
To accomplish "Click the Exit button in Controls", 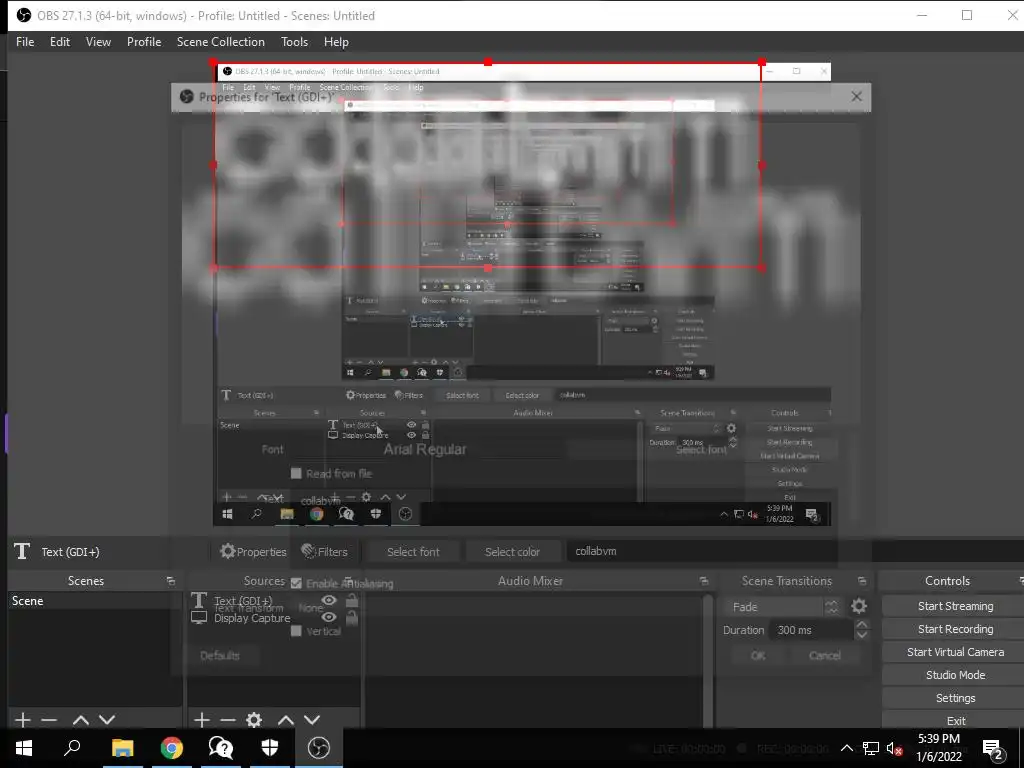I will point(955,720).
